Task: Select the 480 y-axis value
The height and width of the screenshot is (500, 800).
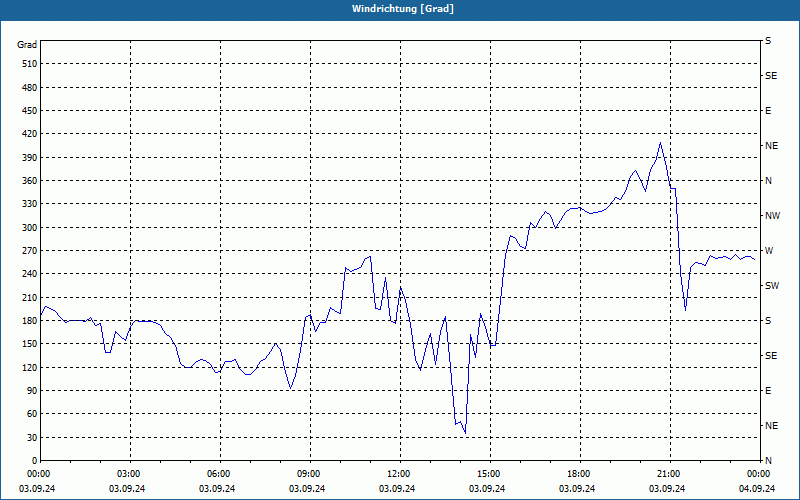Action: tap(30, 87)
